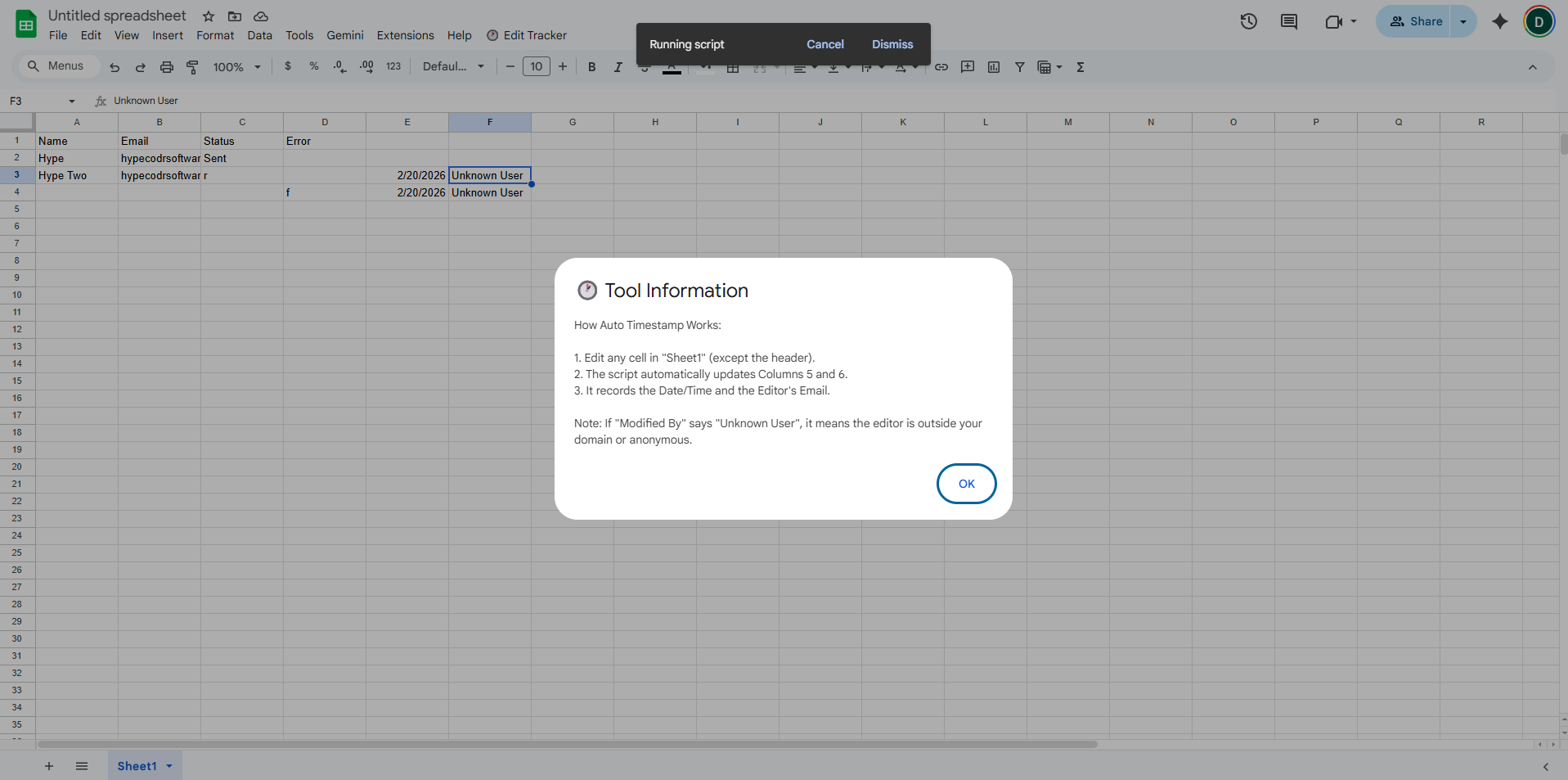Format selected cell as currency
Image resolution: width=1568 pixels, height=780 pixels.
287,66
